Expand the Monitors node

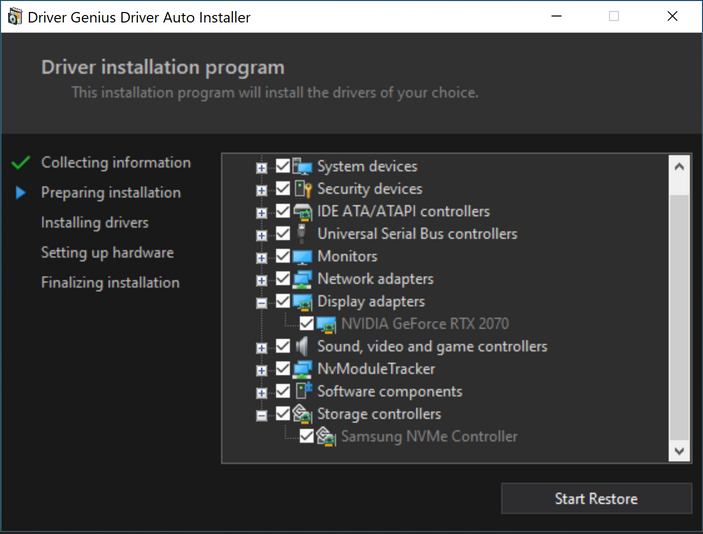261,258
